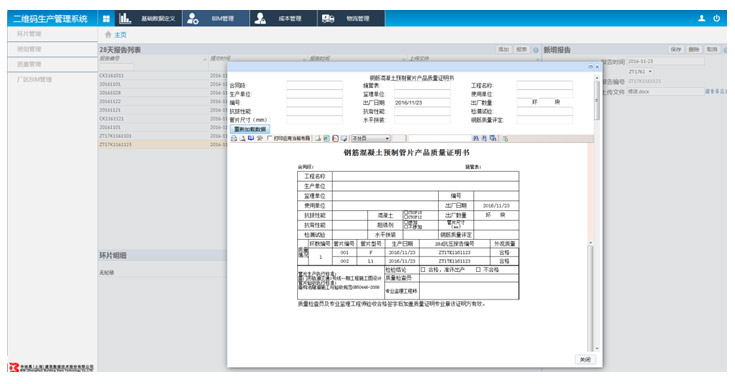
Task: Click 生产单位 input field
Action: (315, 94)
